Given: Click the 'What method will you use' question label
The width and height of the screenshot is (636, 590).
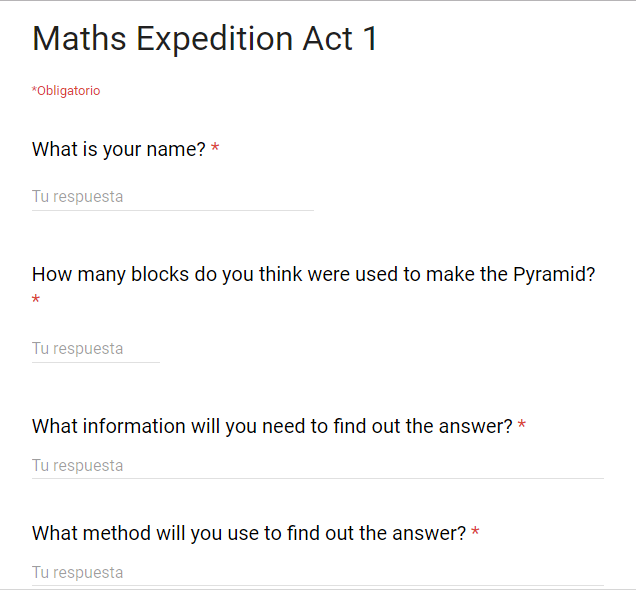Looking at the screenshot, I should [249, 533].
